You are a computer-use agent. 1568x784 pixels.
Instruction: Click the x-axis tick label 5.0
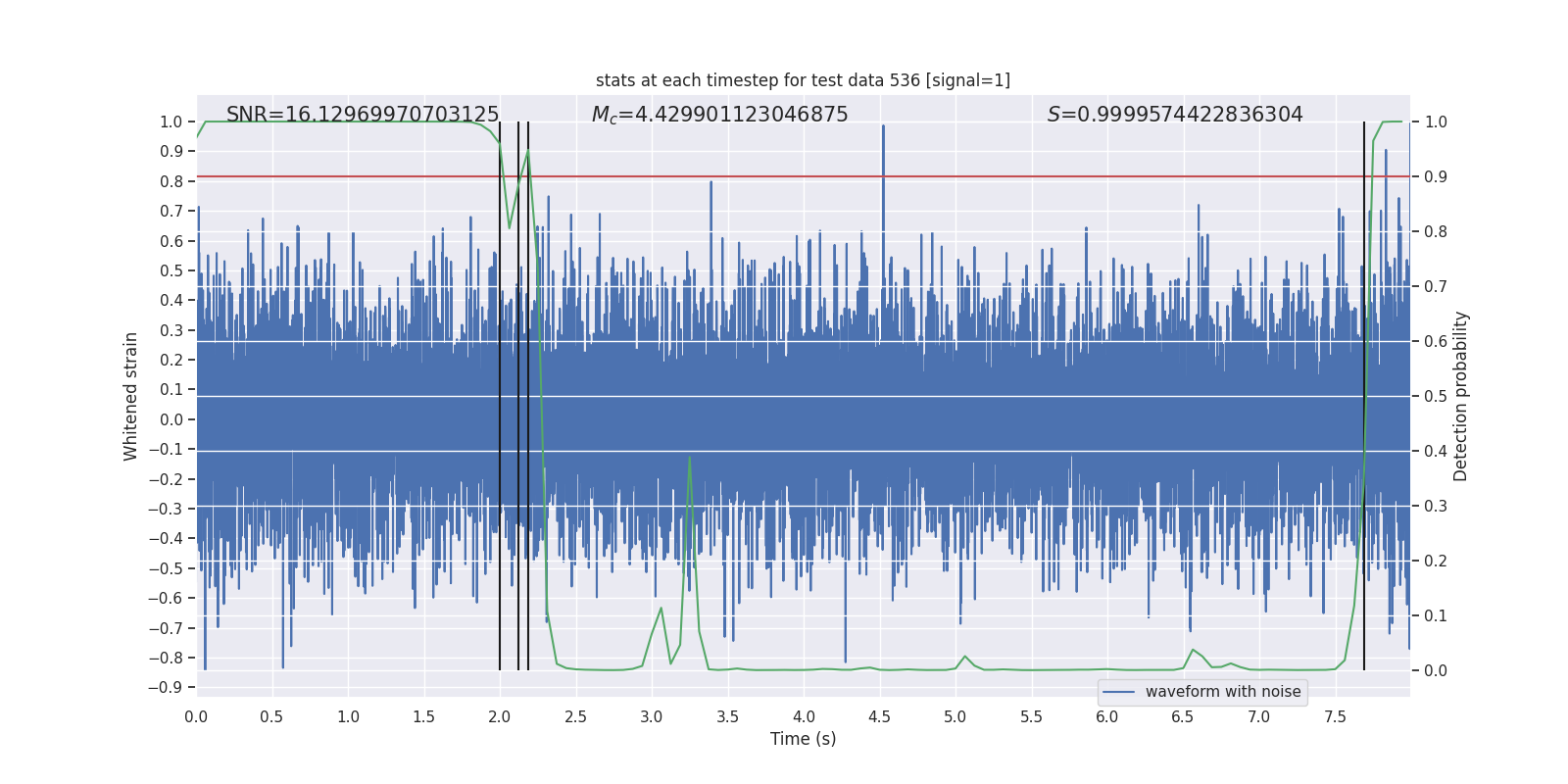click(955, 717)
